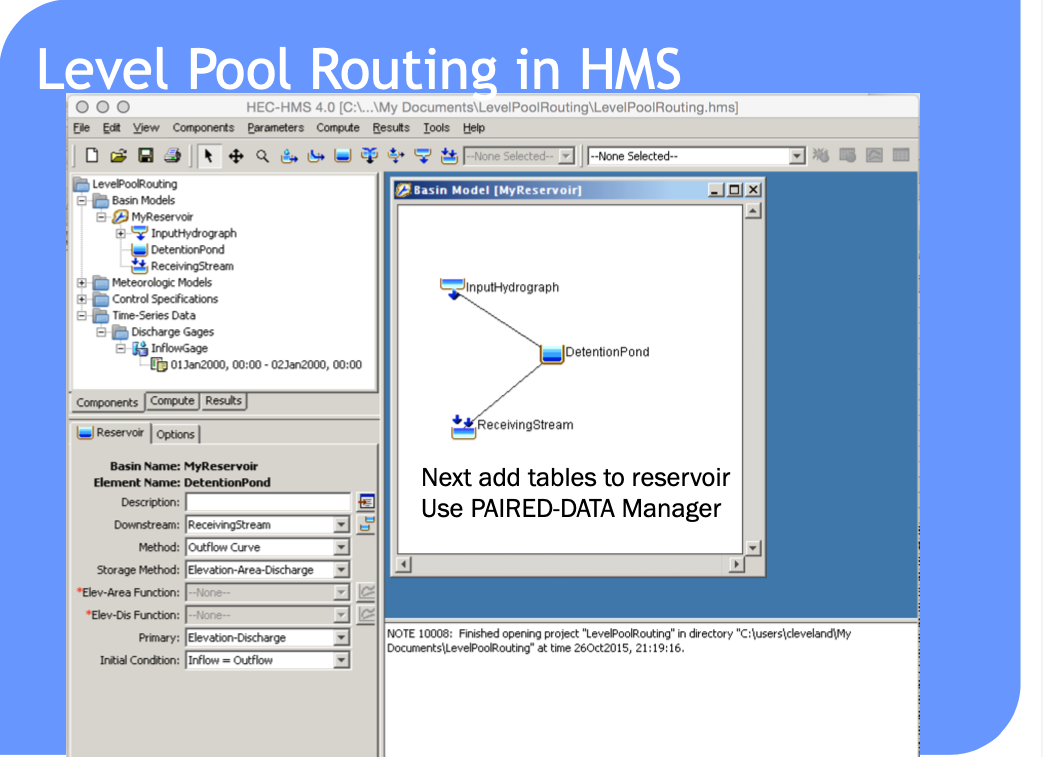
Task: Switch to the Compute tab
Action: (172, 400)
